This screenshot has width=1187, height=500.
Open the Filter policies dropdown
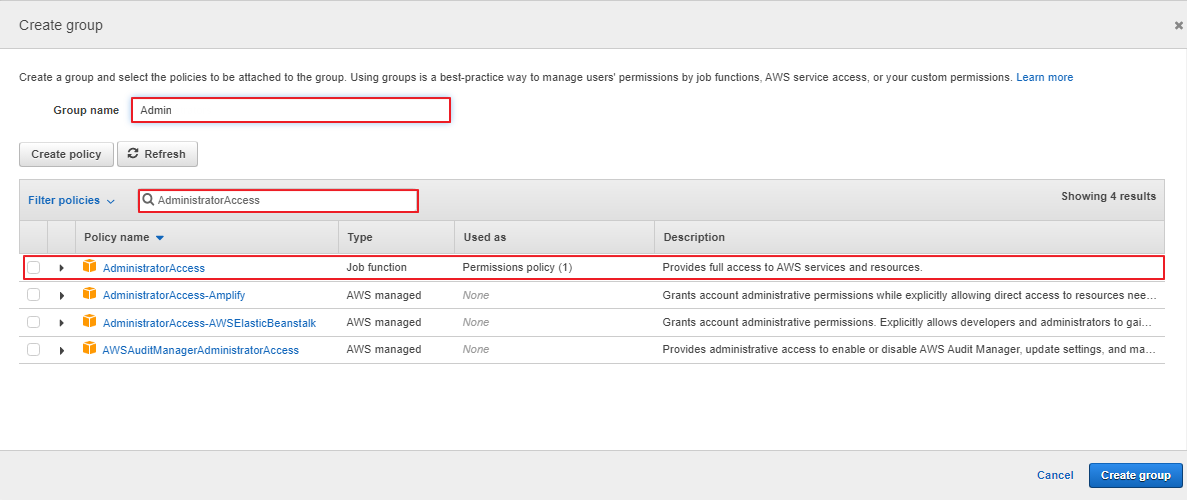pyautogui.click(x=71, y=201)
